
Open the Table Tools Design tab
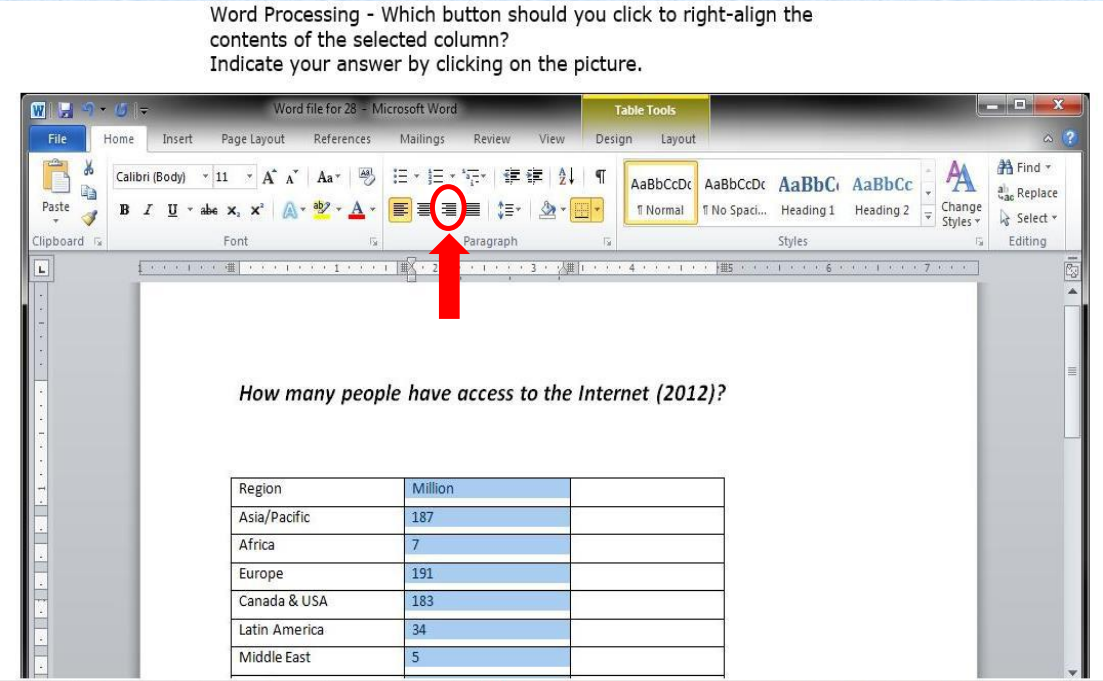pyautogui.click(x=613, y=139)
